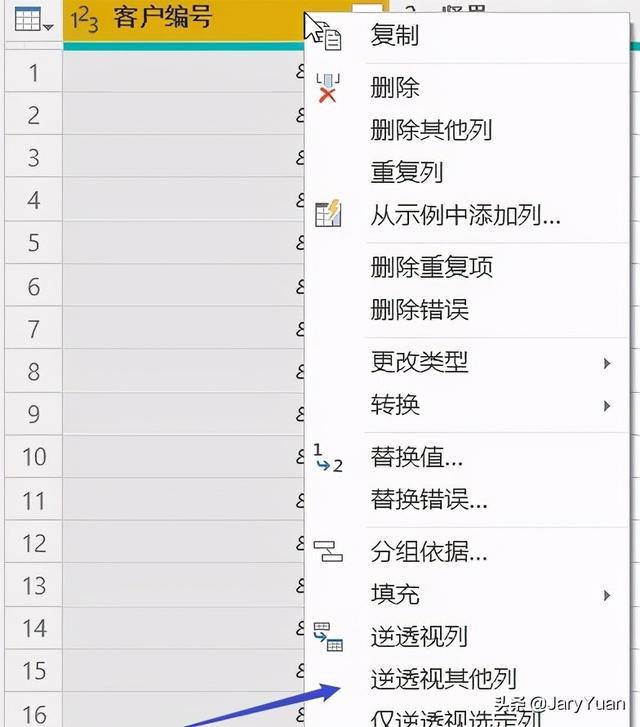The width and height of the screenshot is (640, 727).
Task: Choose 删除错误 in context menu
Action: tap(419, 310)
